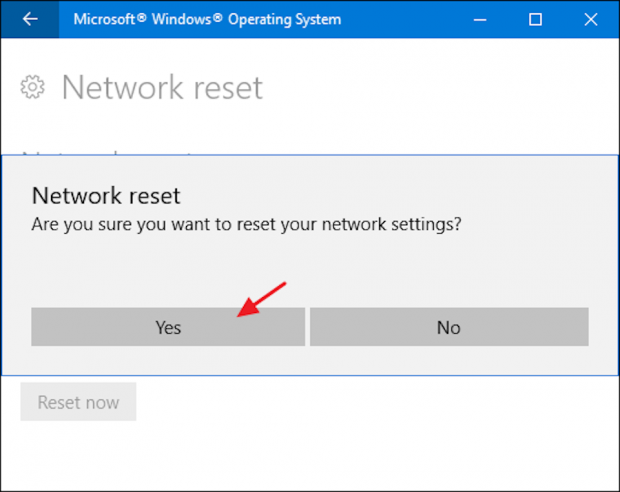Click the settings gear icon beside heading
The height and width of the screenshot is (492, 620).
click(33, 88)
